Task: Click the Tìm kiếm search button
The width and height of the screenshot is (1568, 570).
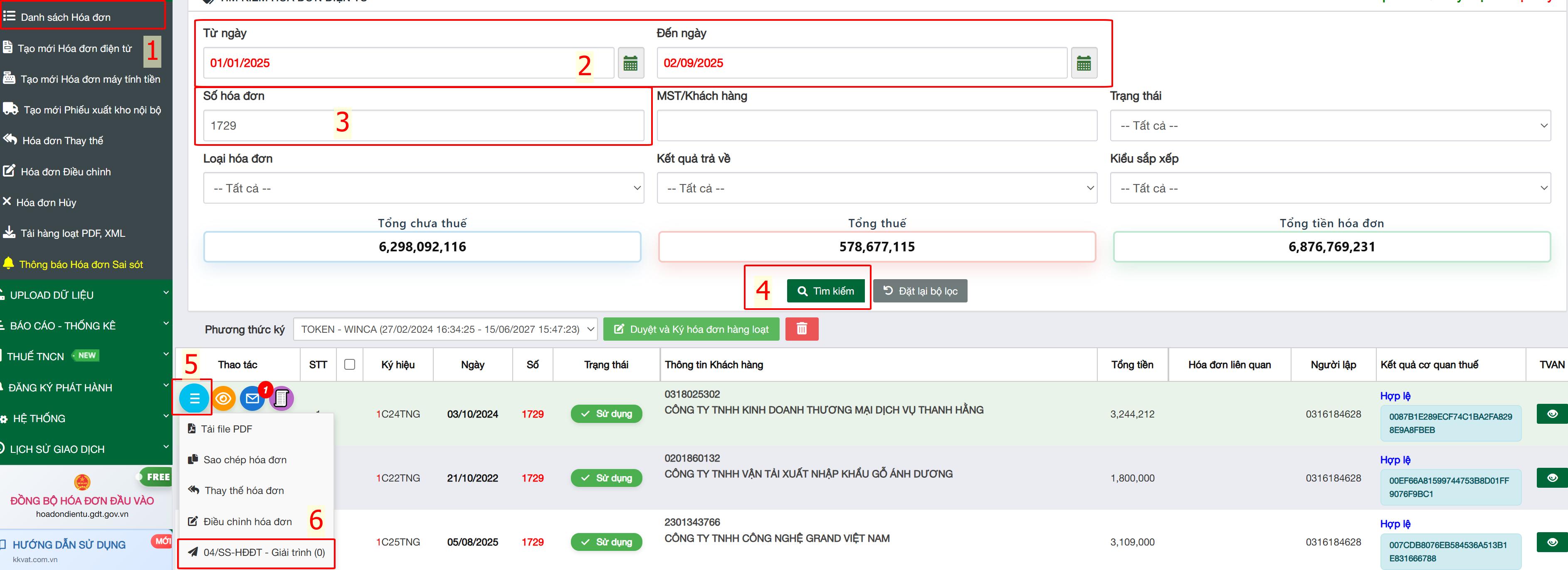Action: click(825, 291)
